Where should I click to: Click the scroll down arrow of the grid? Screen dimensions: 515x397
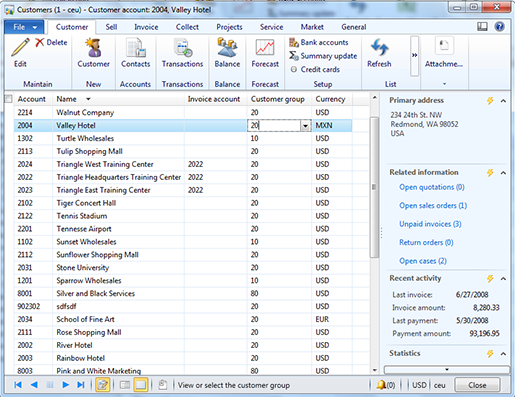pos(374,370)
